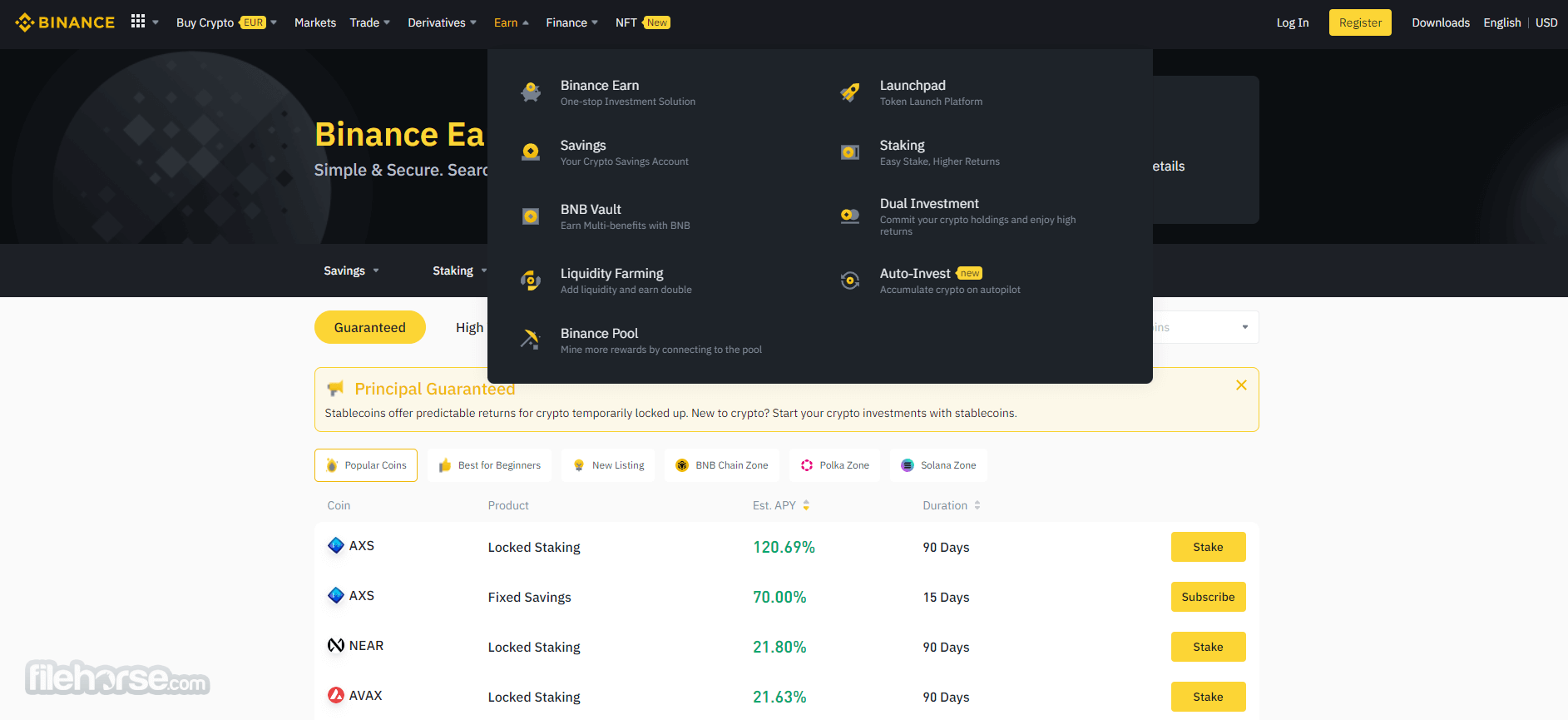Change language from English
Screen dimensions: 1568x720
[x=1501, y=22]
